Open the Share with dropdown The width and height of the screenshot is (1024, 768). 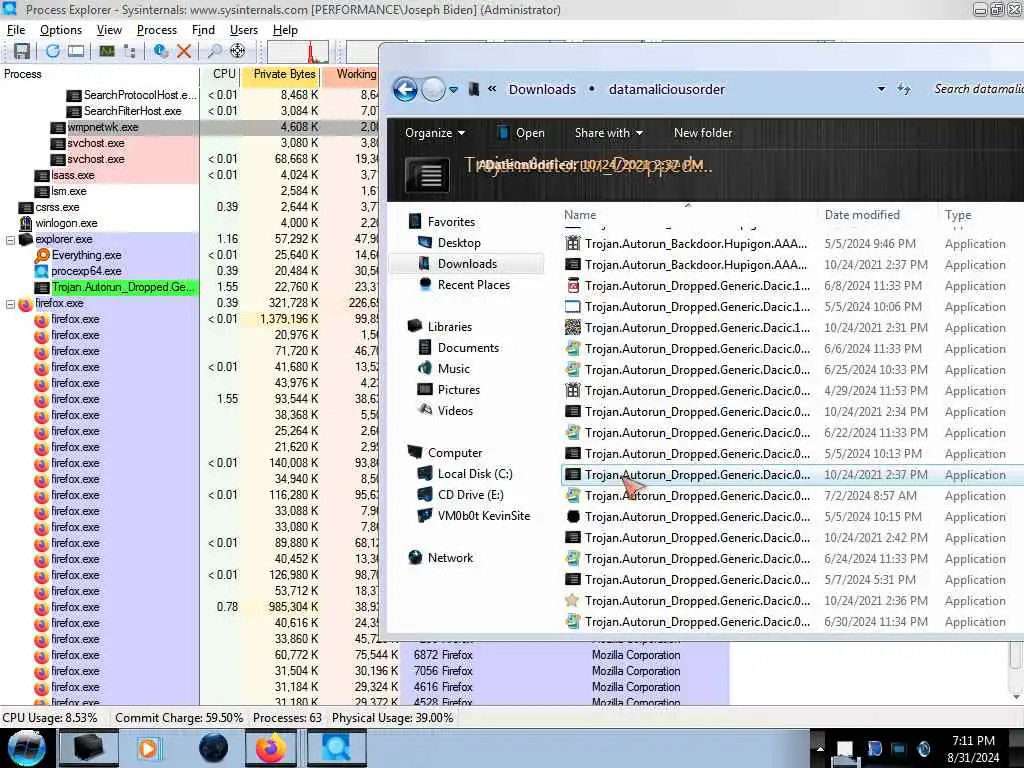click(x=609, y=133)
